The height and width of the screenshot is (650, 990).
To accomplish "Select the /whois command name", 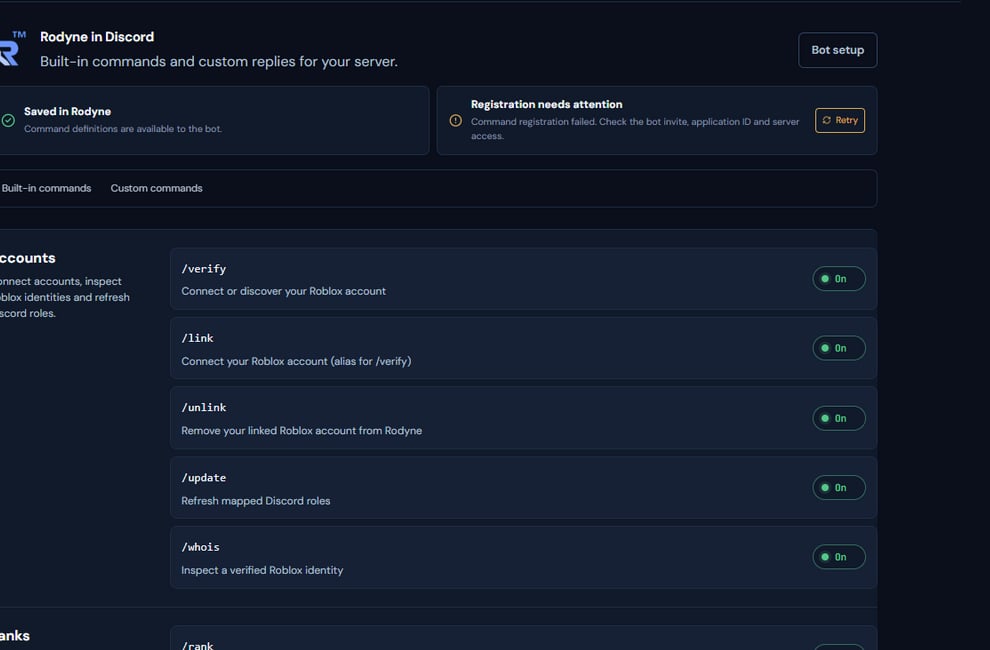I will point(200,547).
